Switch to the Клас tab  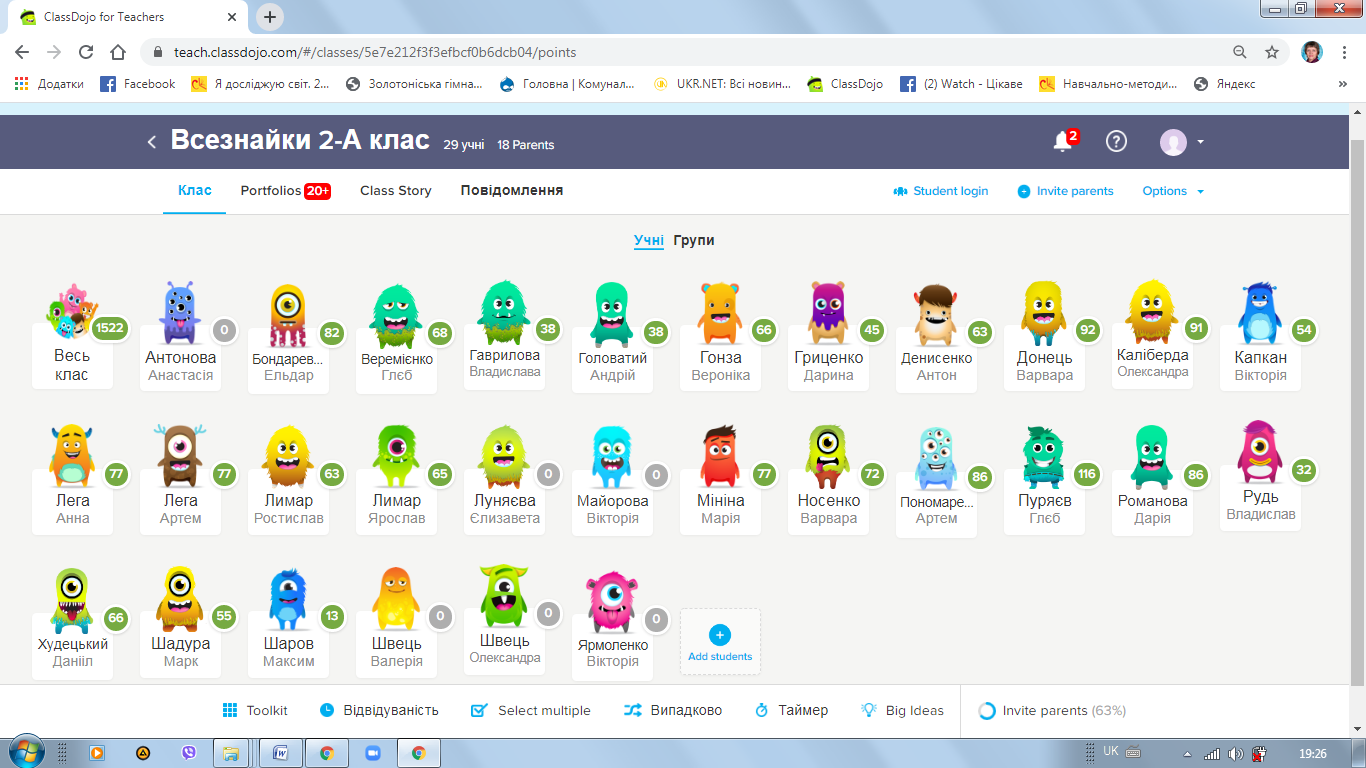coord(195,190)
